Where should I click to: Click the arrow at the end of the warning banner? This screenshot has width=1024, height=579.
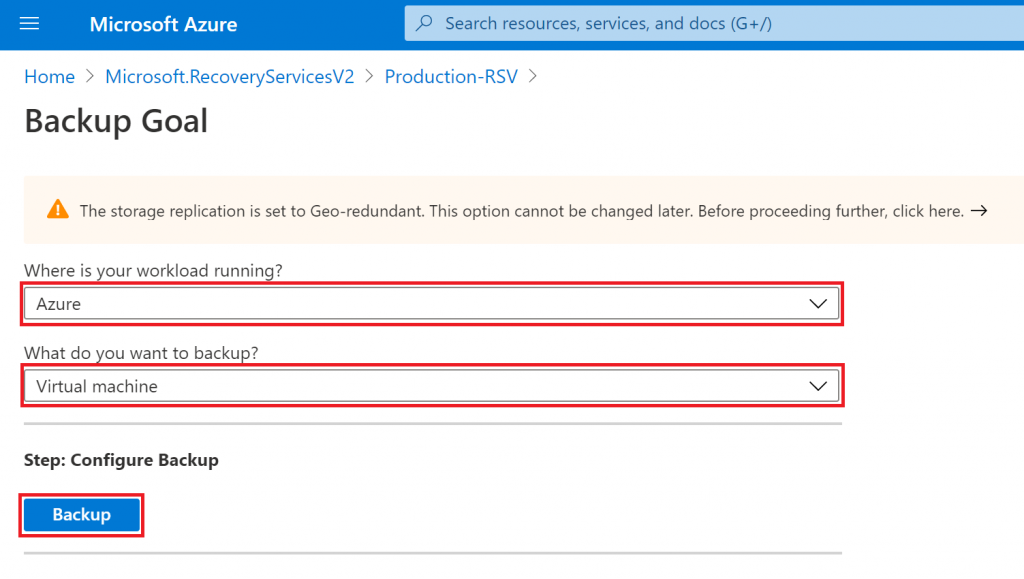click(979, 210)
